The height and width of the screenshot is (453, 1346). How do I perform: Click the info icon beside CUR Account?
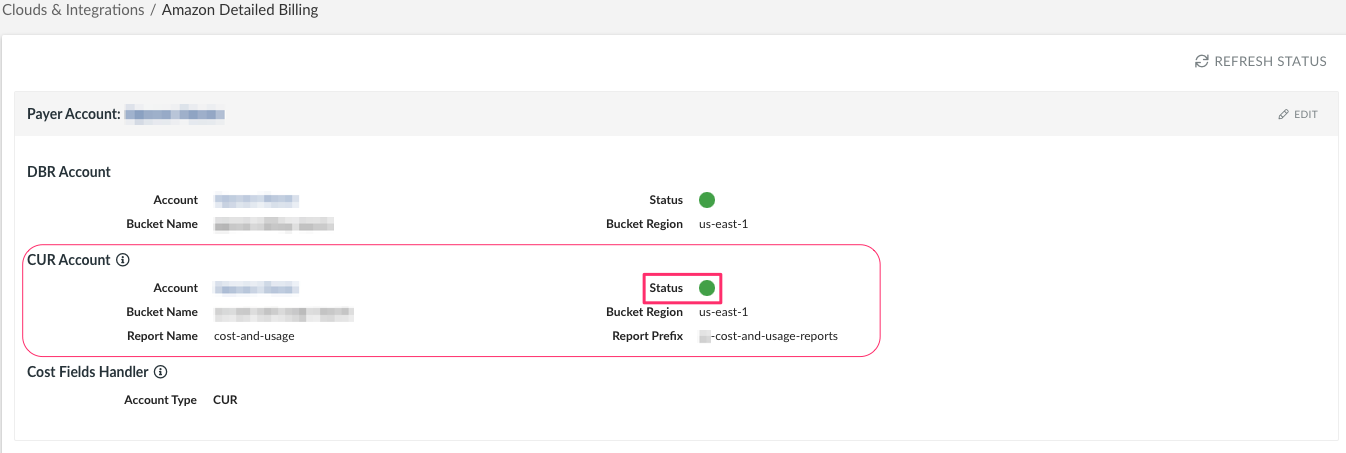coord(123,260)
